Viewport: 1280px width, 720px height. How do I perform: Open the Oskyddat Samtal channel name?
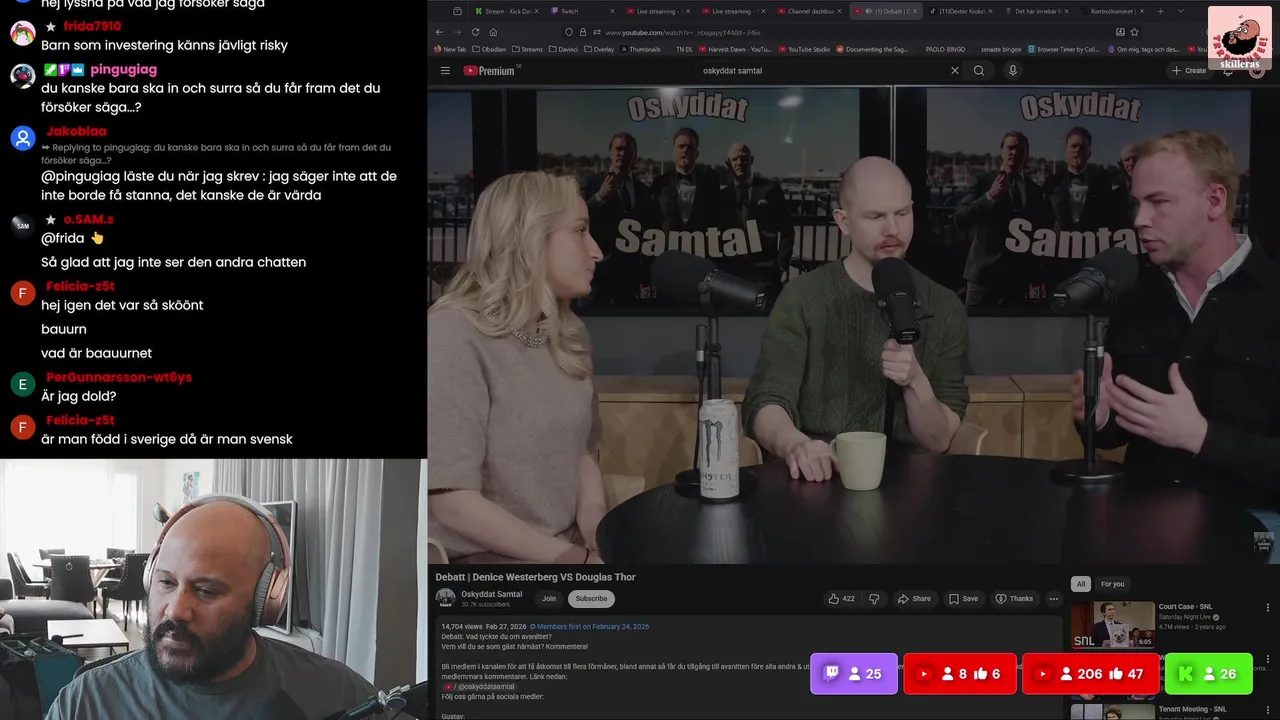pyautogui.click(x=491, y=594)
